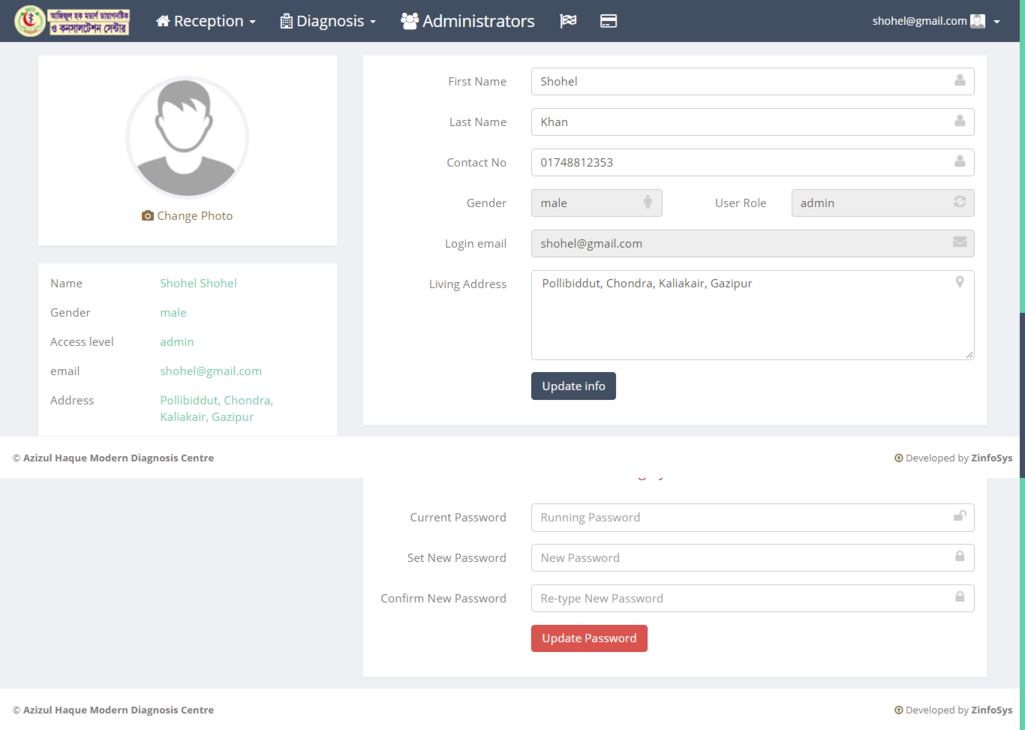Open the shohel@gmail.com user account dropdown
This screenshot has width=1025, height=730.
point(935,21)
